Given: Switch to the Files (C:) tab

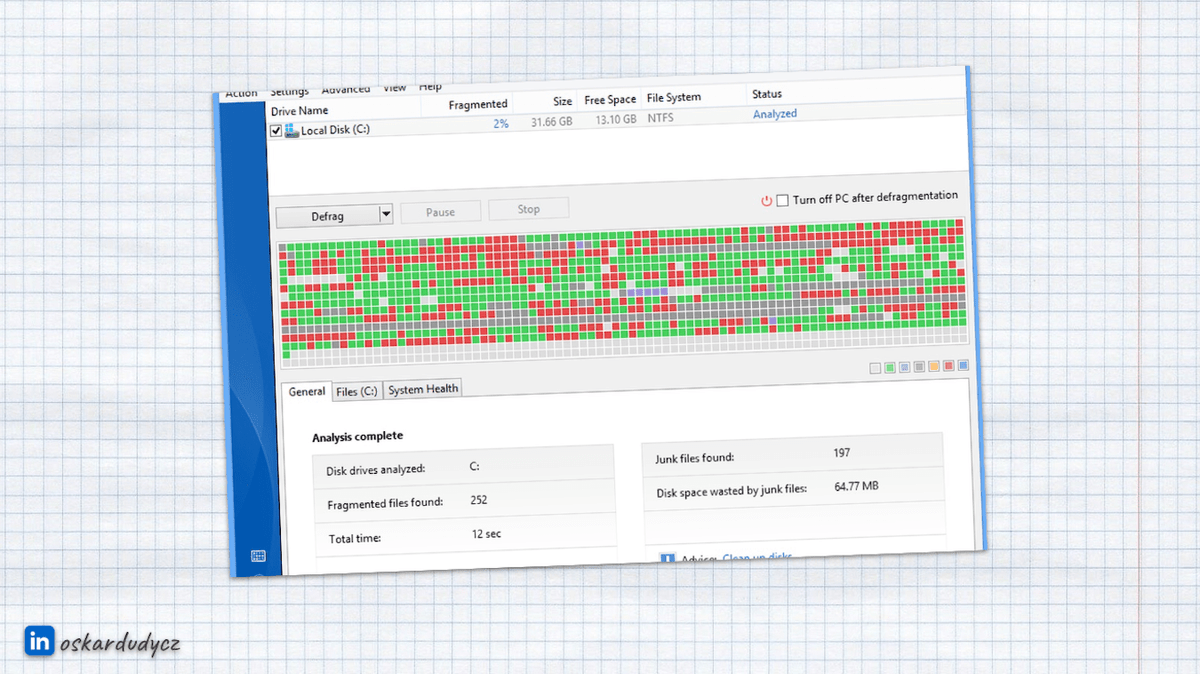Looking at the screenshot, I should point(357,391).
